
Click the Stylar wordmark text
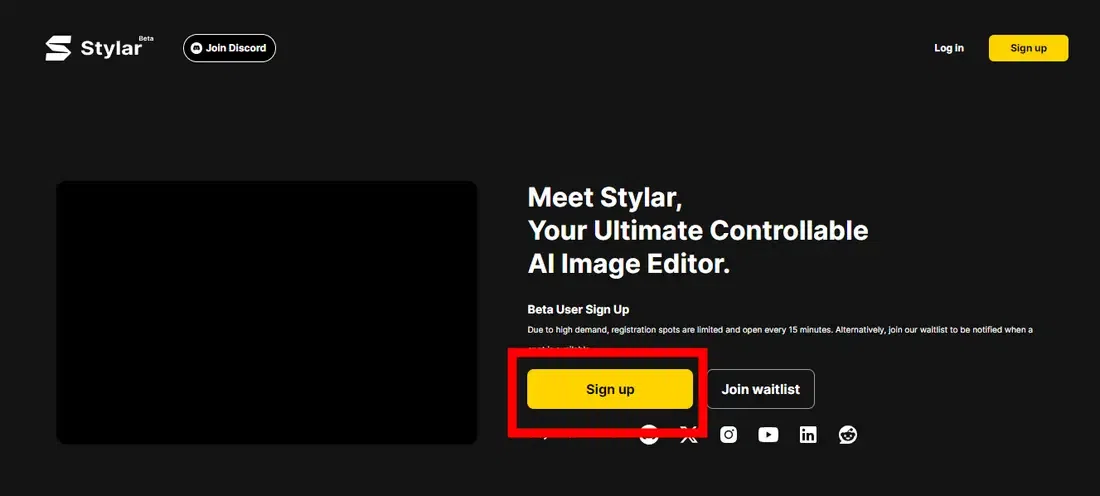pyautogui.click(x=111, y=48)
